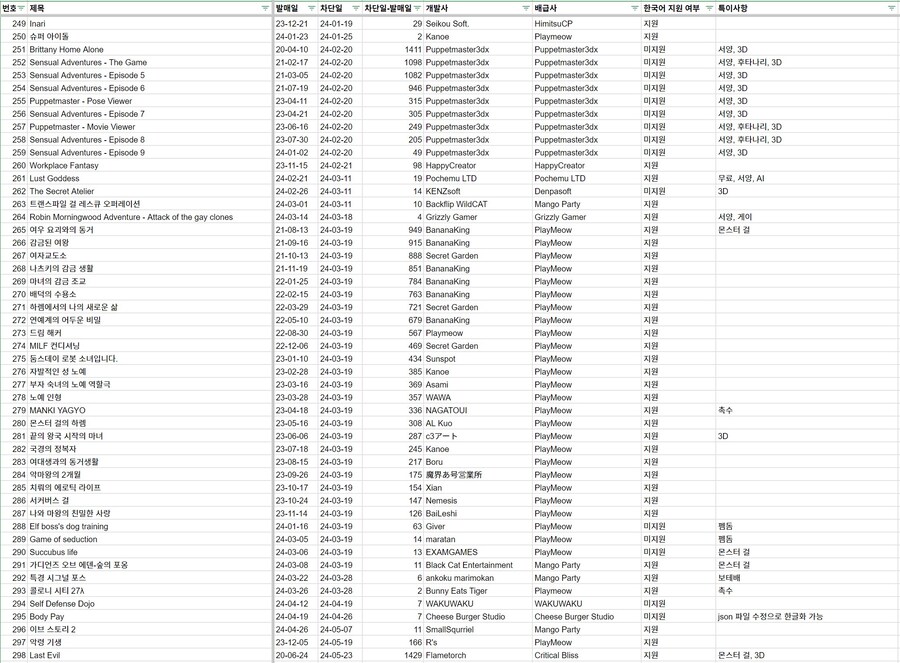Select the 제목 header label

point(37,8)
